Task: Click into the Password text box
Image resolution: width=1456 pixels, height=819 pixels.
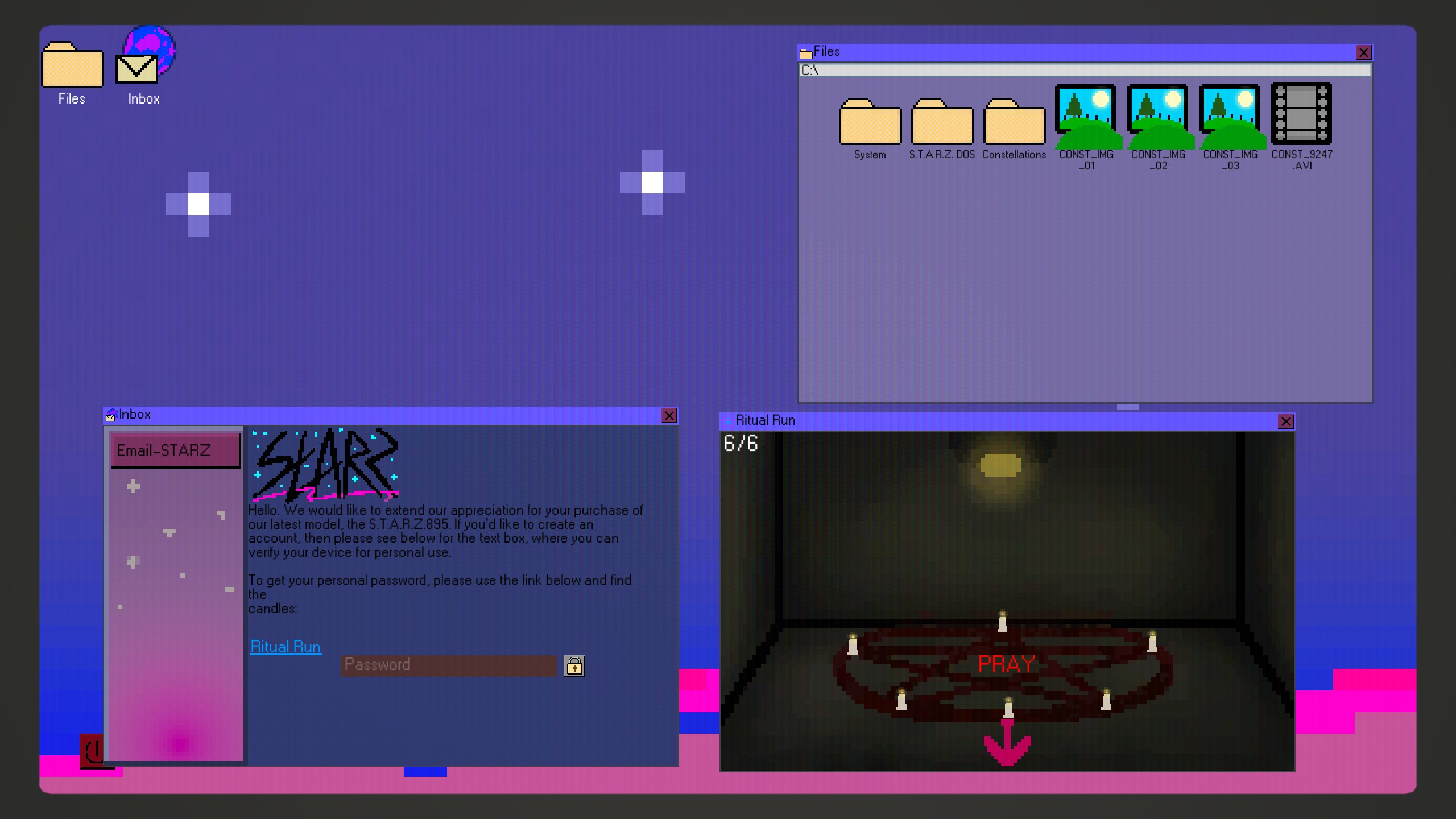Action: (x=448, y=665)
